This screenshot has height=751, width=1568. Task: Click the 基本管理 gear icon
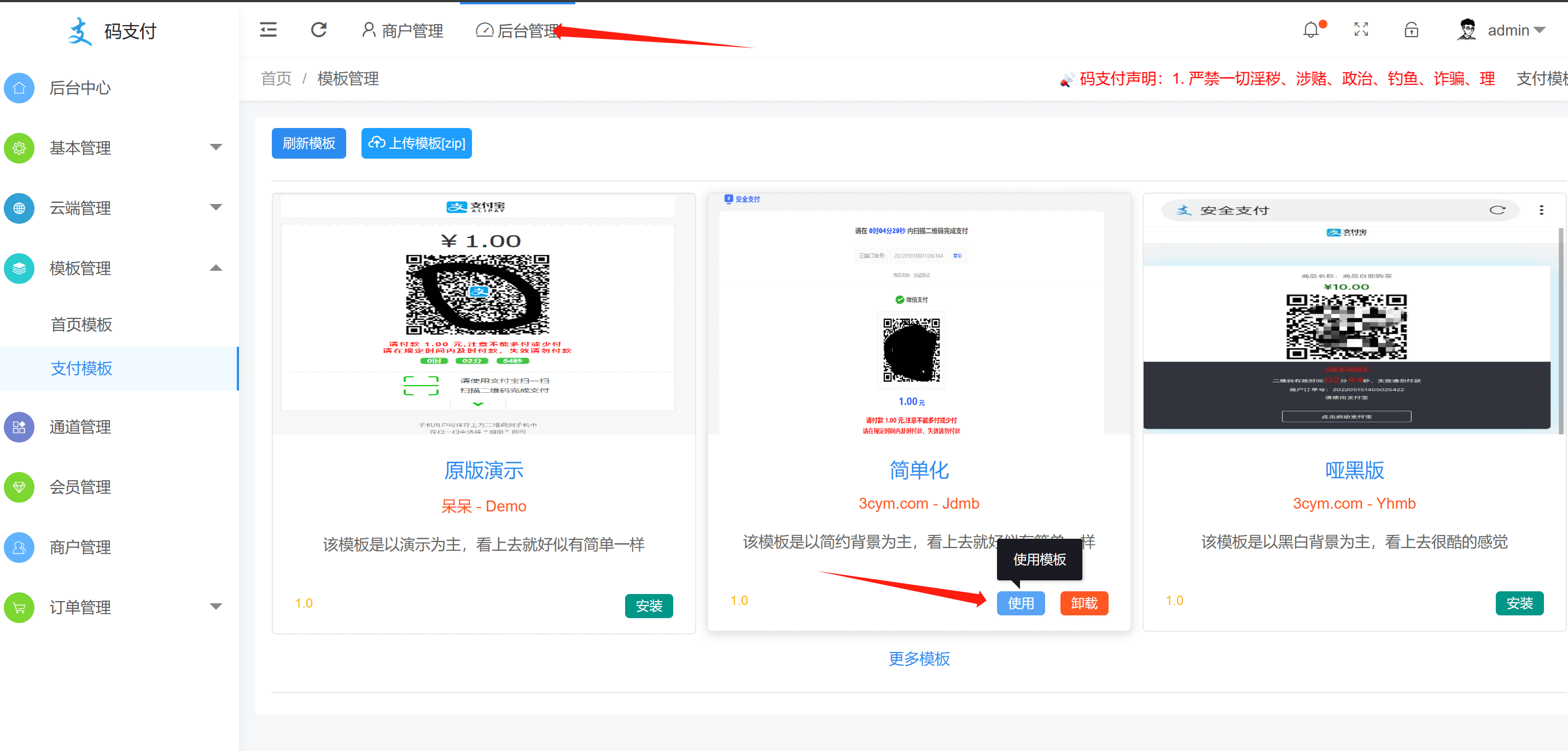20,148
